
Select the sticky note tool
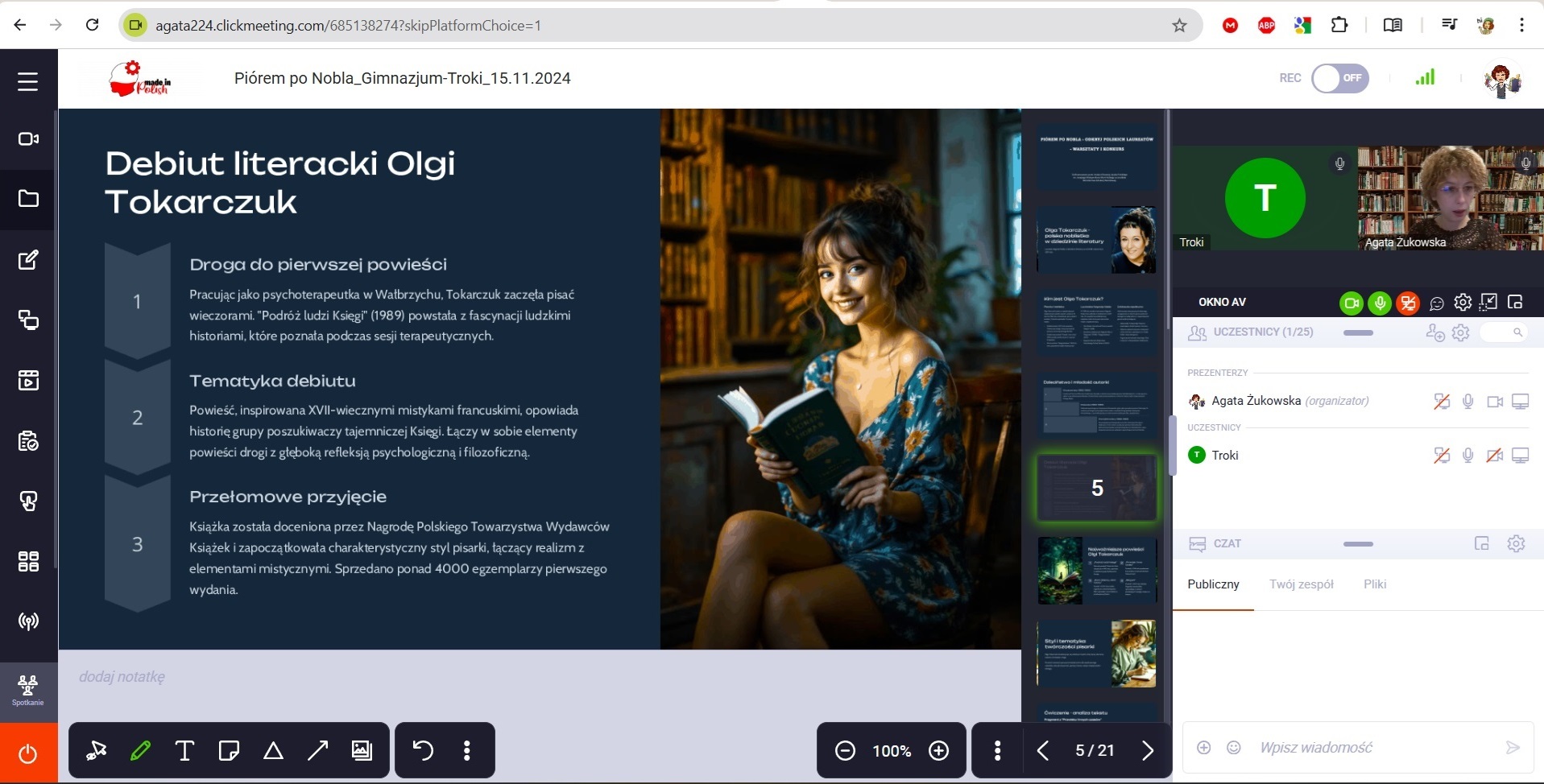(229, 751)
